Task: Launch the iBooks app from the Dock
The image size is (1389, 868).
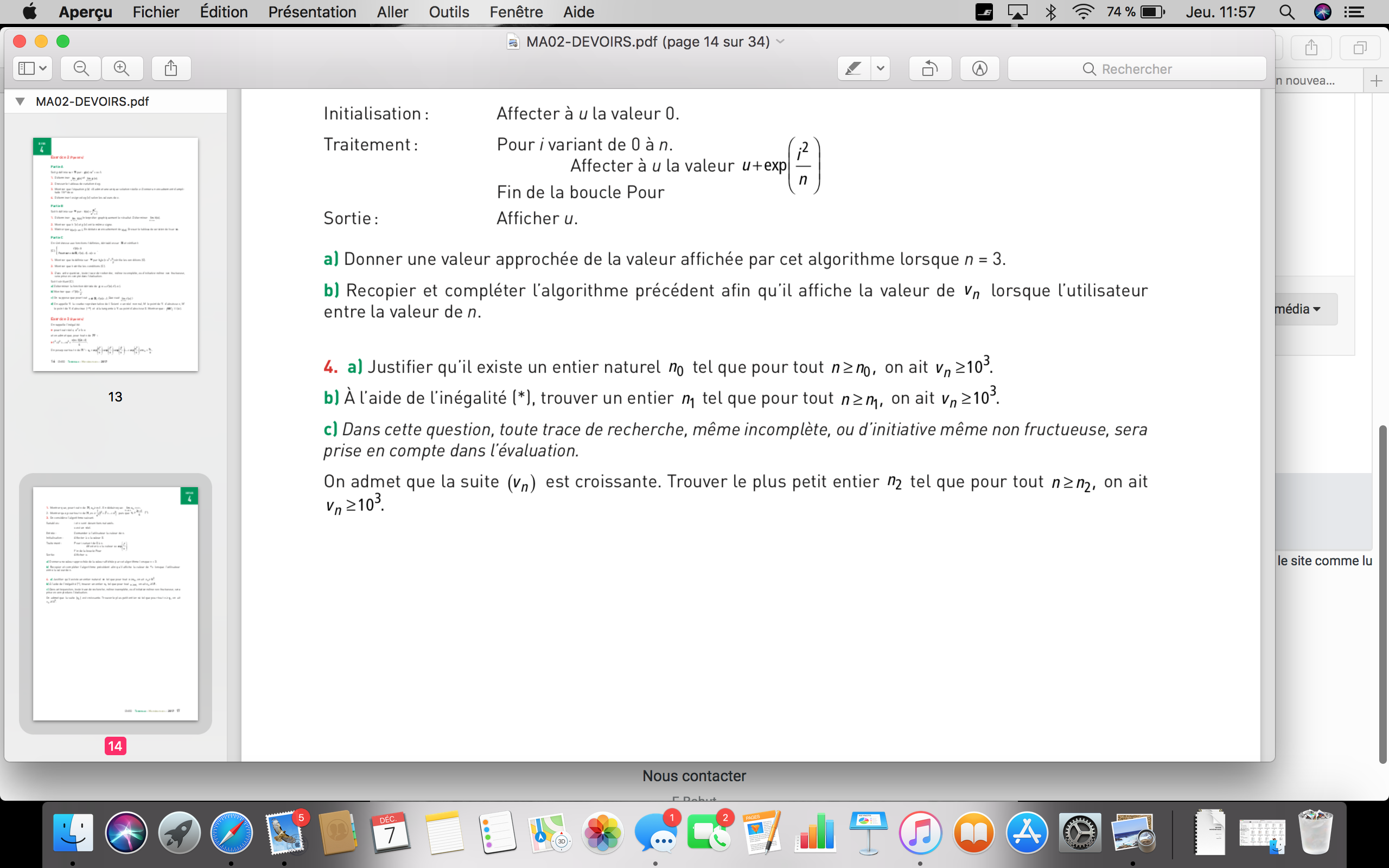Action: [973, 832]
